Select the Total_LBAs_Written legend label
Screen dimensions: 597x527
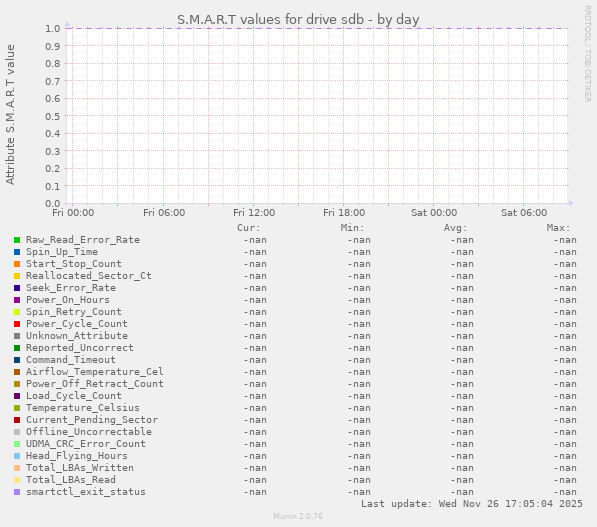pyautogui.click(x=80, y=468)
